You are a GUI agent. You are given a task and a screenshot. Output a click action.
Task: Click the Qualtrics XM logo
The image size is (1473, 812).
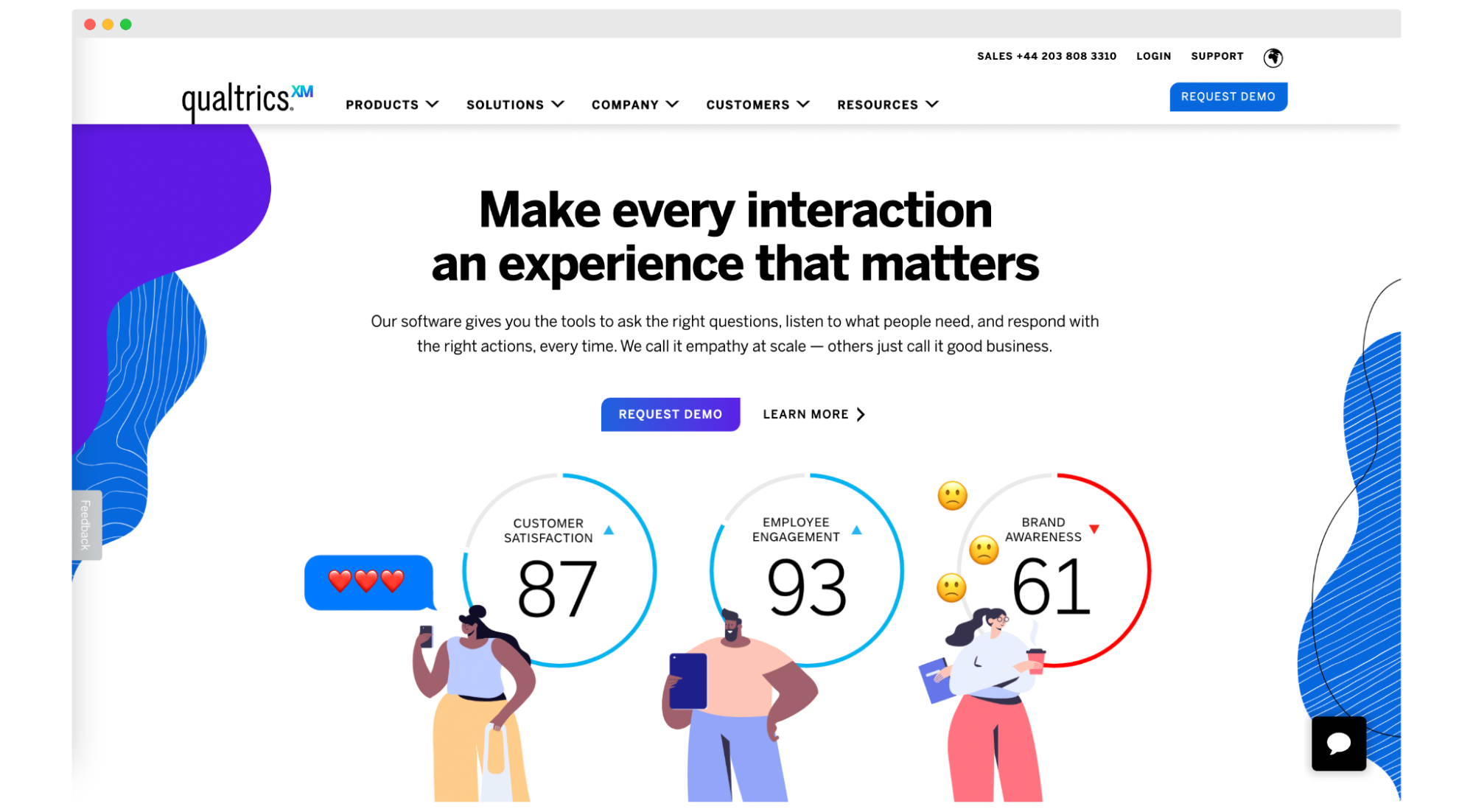(247, 97)
